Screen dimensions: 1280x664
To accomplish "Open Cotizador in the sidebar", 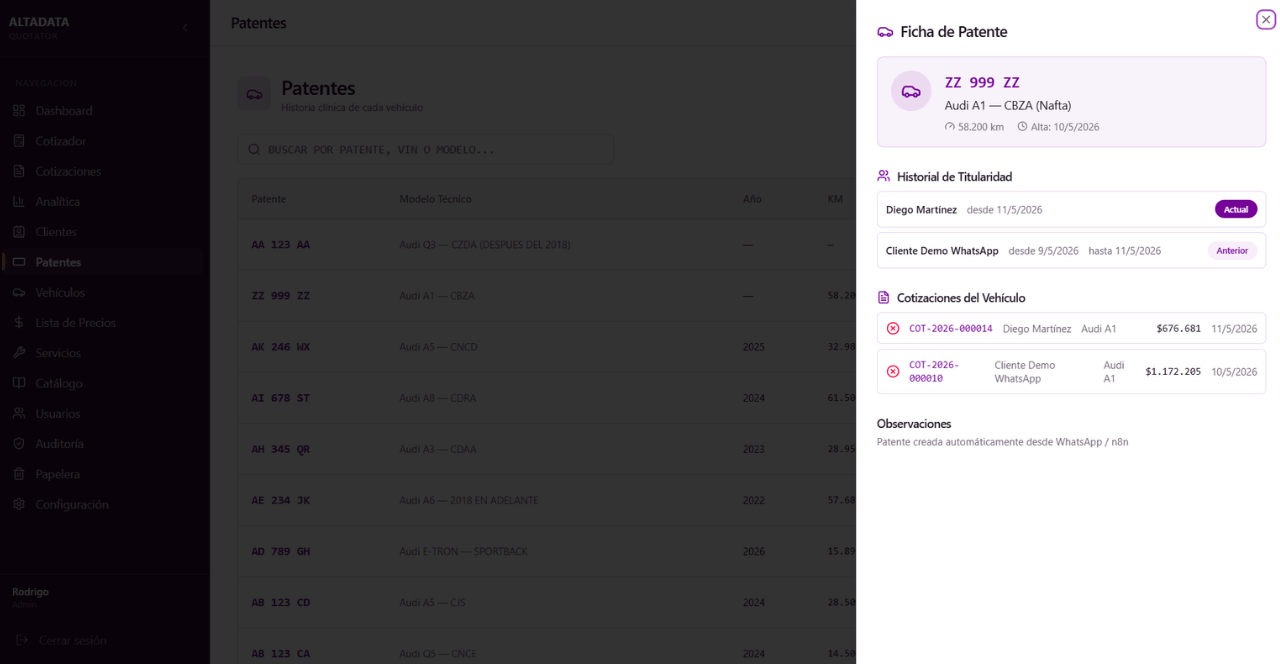I will pos(105,141).
